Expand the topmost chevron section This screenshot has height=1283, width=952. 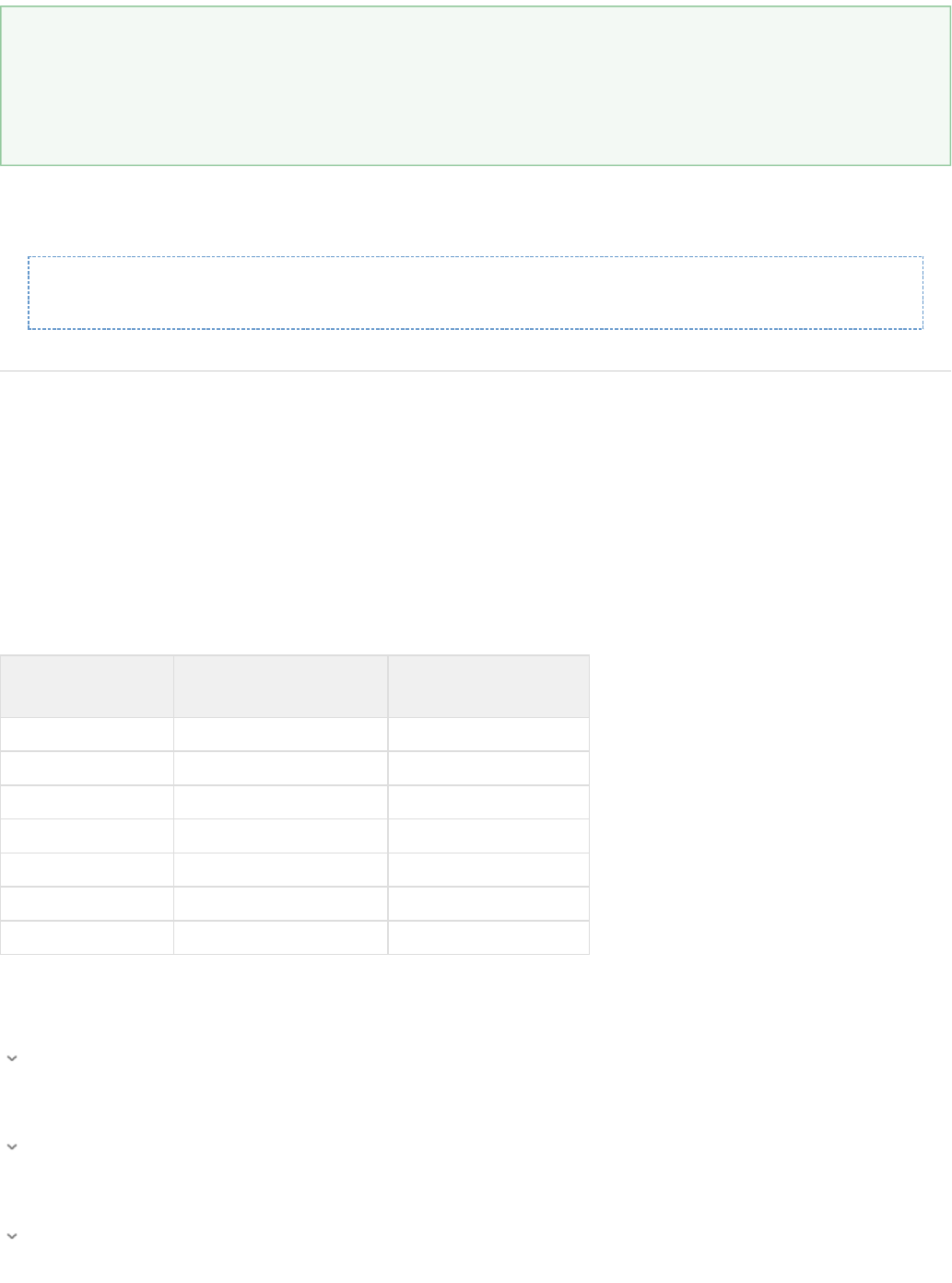tap(12, 1059)
